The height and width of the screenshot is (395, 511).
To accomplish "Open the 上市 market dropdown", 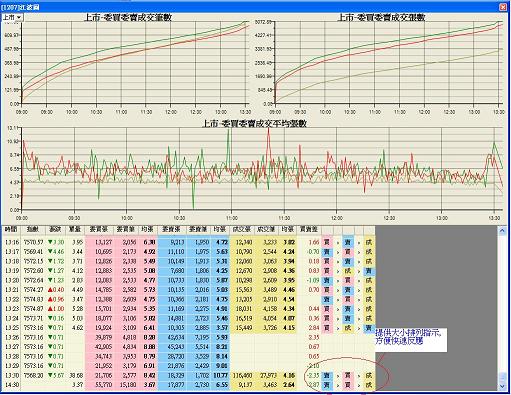I will coord(12,17).
